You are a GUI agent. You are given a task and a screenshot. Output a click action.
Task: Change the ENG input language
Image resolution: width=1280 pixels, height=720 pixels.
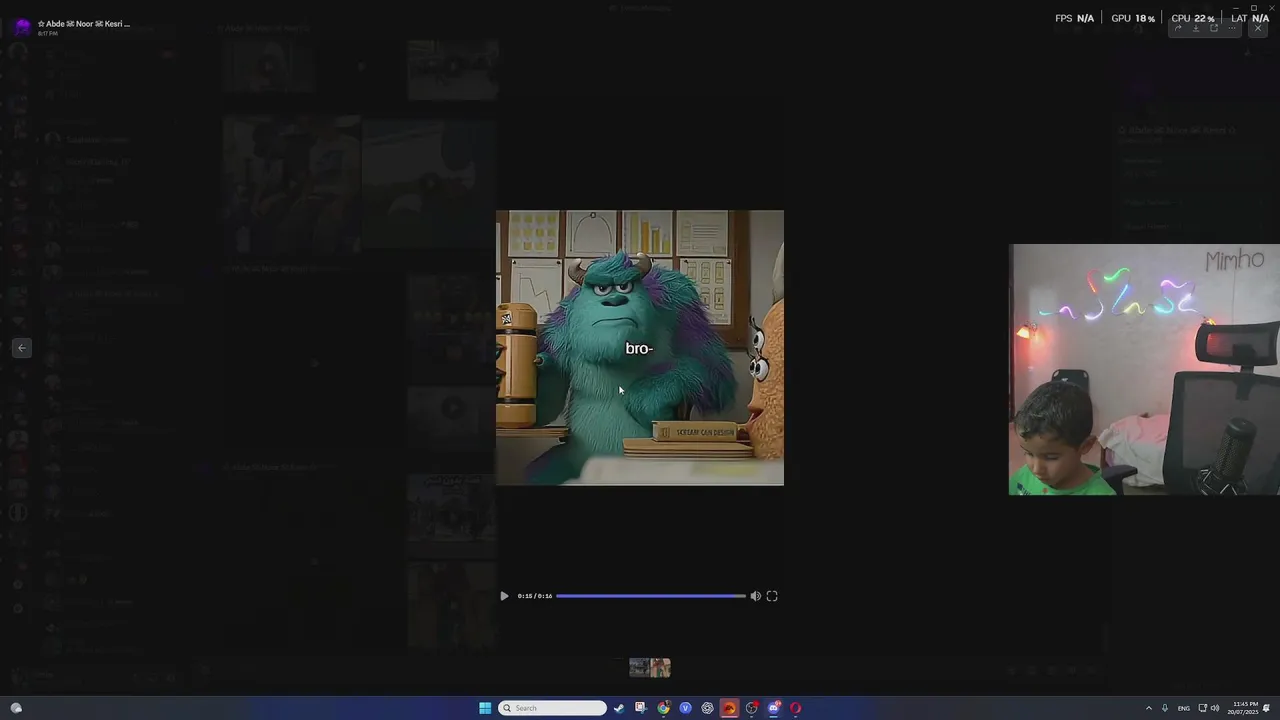point(1184,708)
